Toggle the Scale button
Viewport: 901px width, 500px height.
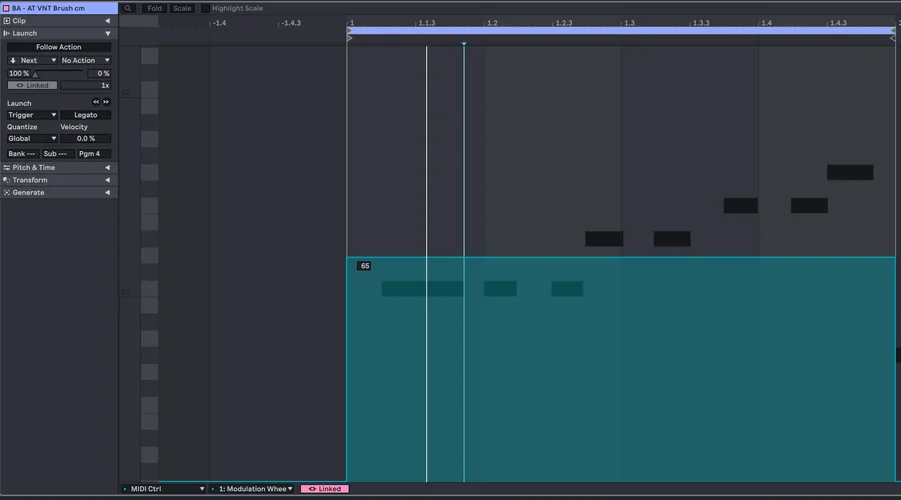[x=182, y=8]
